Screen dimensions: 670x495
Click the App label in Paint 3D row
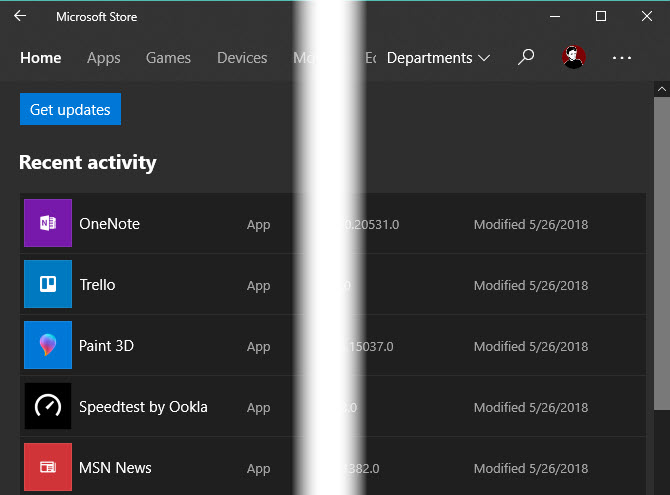(259, 348)
